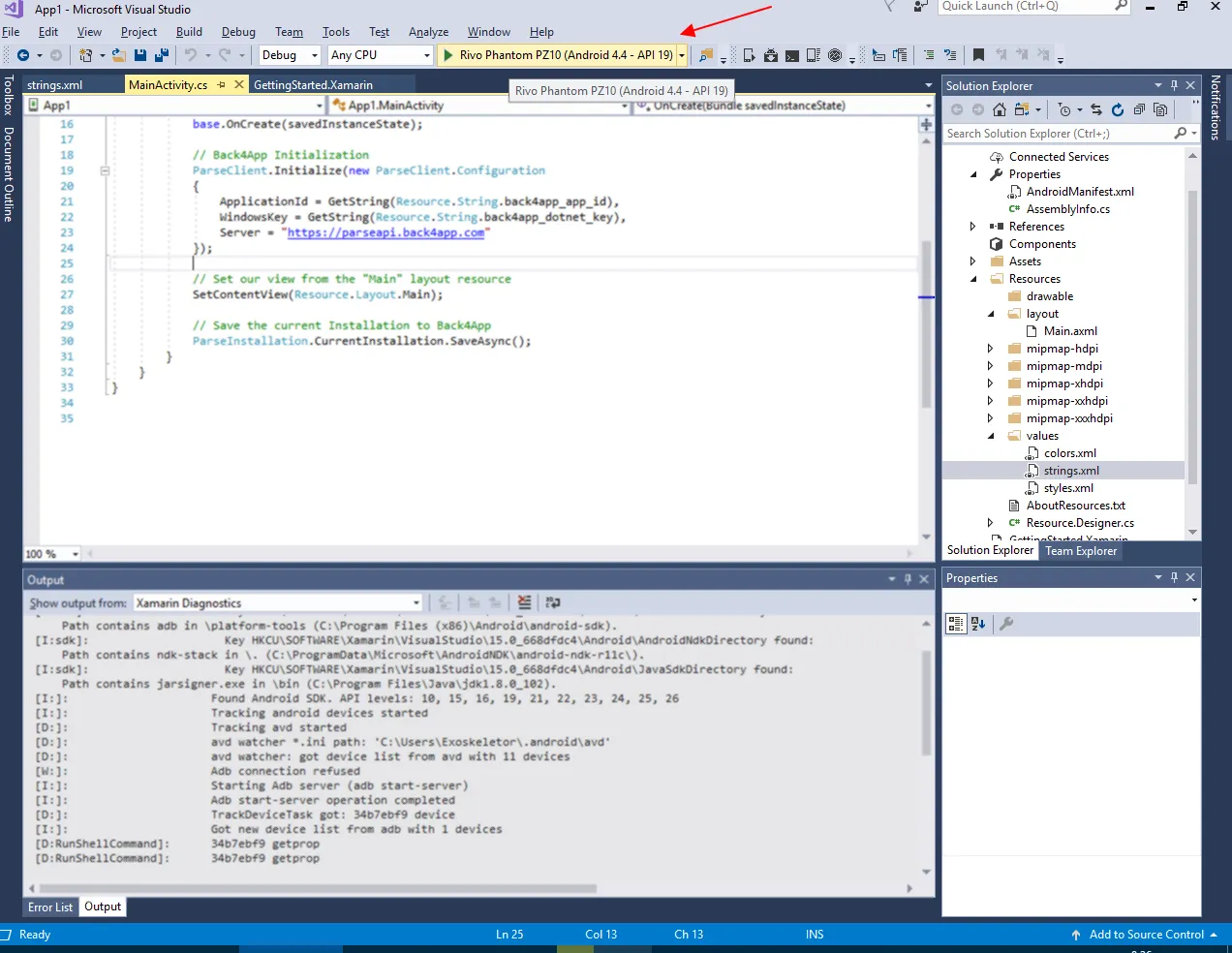This screenshot has width=1232, height=953.
Task: Select Main.axml in the layout folder
Action: click(x=1070, y=331)
